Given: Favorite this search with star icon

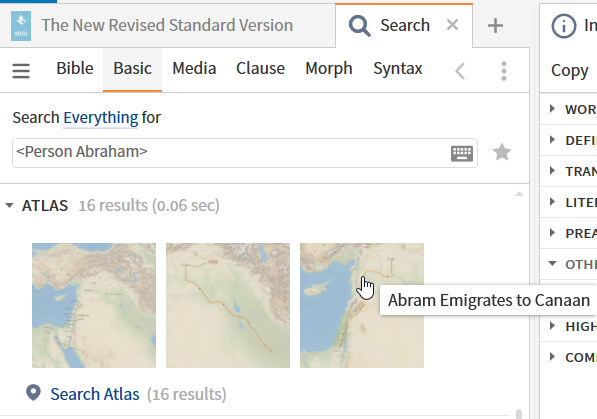Looking at the screenshot, I should (502, 152).
